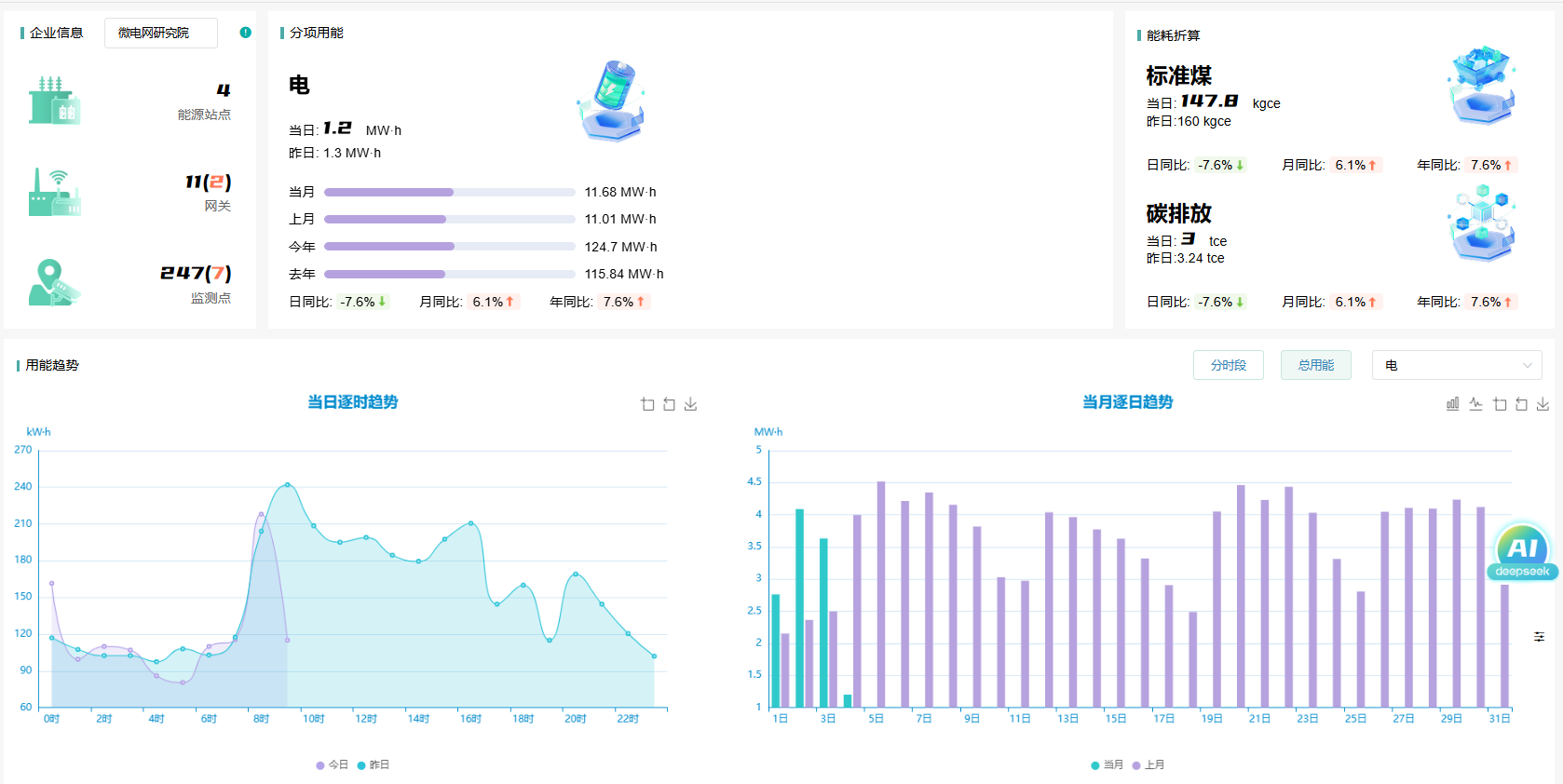
Task: Download the 当日逐时趋势 chart as image
Action: pyautogui.click(x=690, y=404)
